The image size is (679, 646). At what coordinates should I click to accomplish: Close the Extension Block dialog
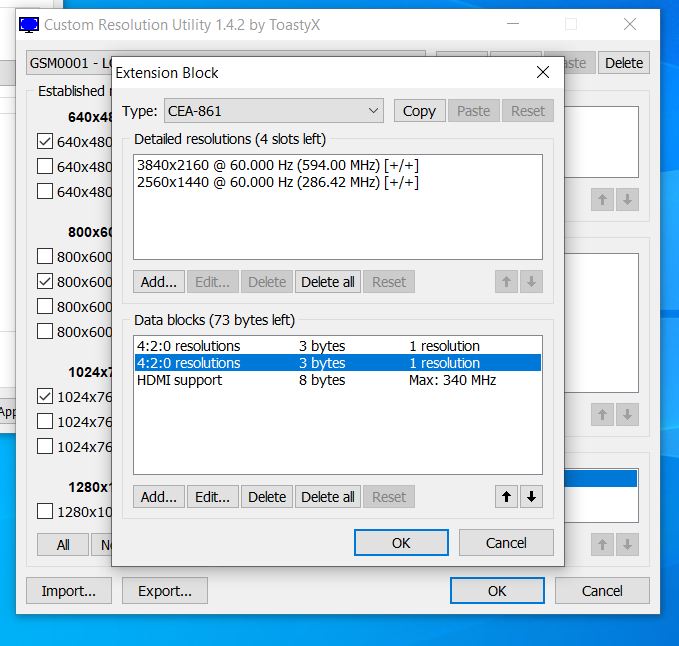[542, 72]
